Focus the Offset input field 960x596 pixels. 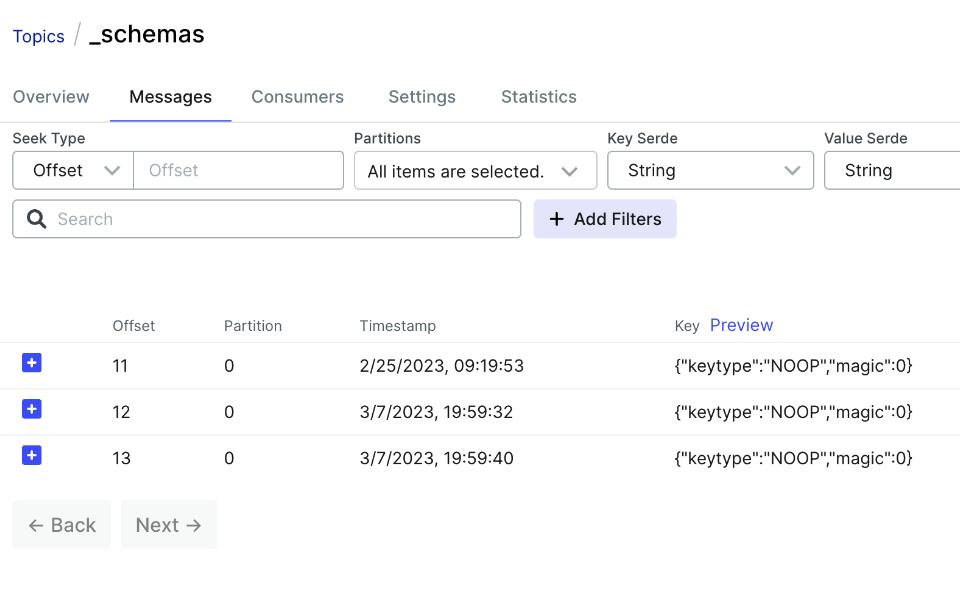[238, 171]
